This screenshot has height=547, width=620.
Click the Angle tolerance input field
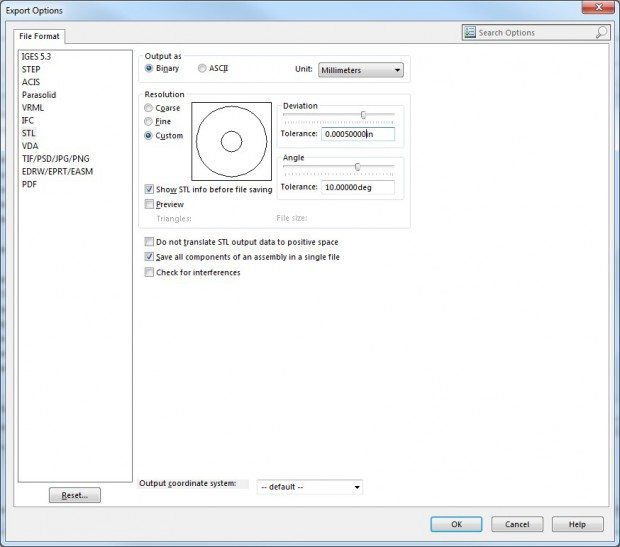358,187
